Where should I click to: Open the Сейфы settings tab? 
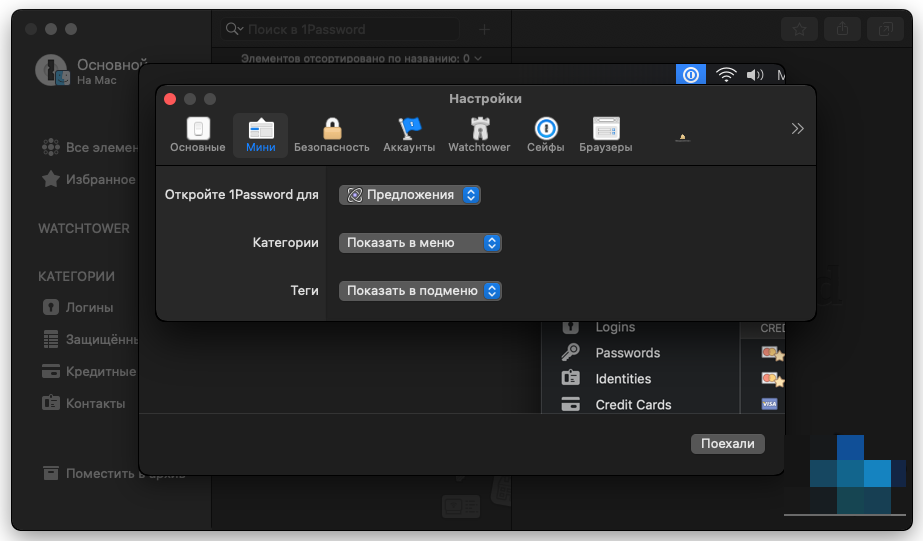pyautogui.click(x=545, y=135)
